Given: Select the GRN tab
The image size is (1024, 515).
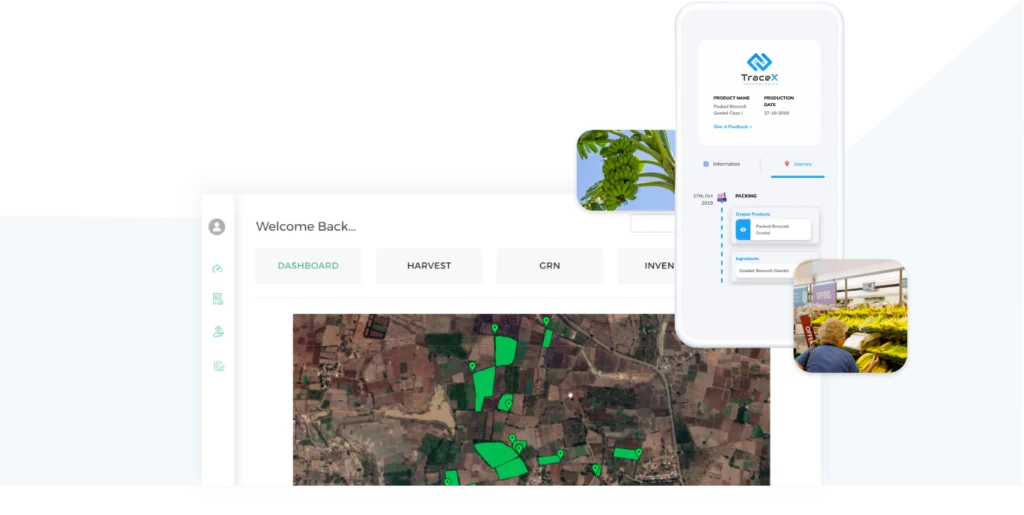Looking at the screenshot, I should [x=550, y=266].
